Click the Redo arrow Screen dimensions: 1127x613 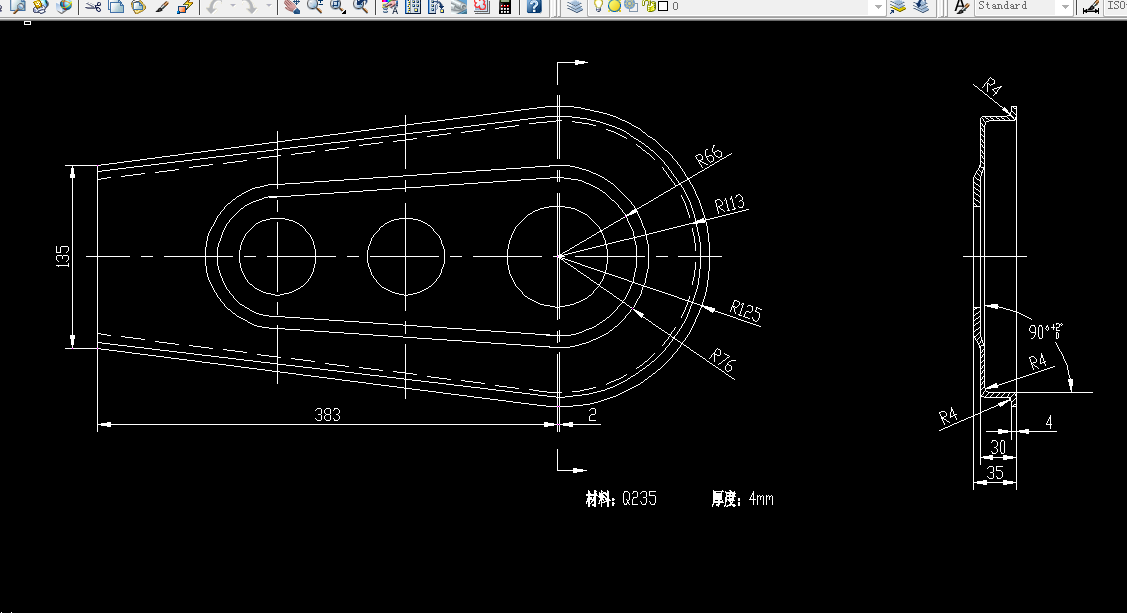click(249, 6)
